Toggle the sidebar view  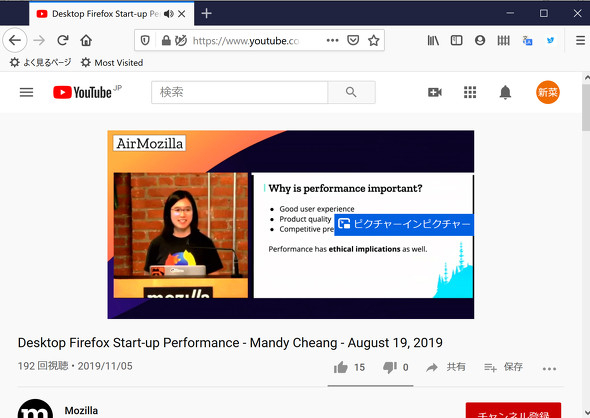[x=456, y=40]
